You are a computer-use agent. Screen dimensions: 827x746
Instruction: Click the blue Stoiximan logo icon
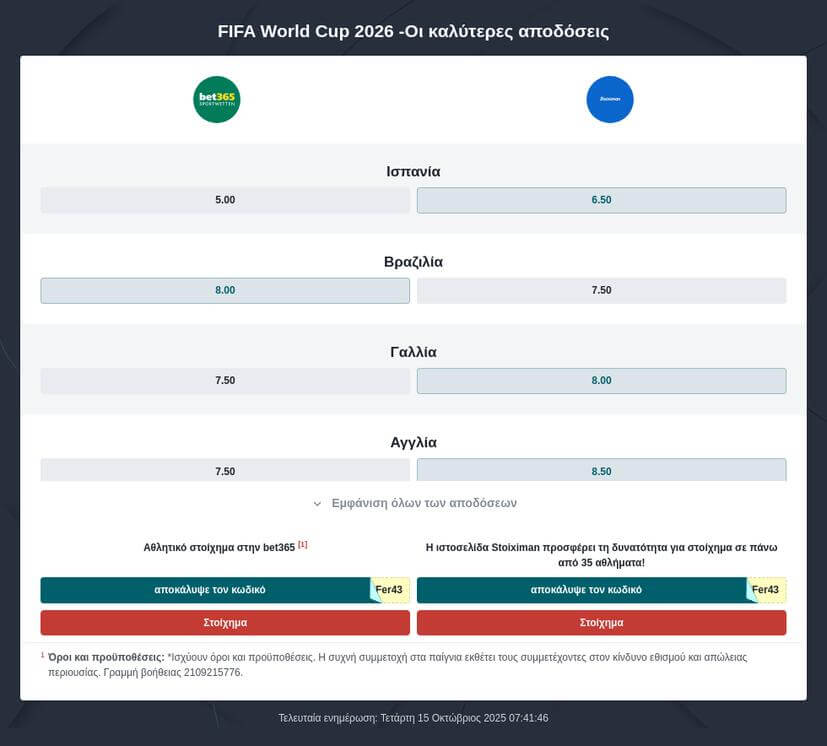coord(610,100)
